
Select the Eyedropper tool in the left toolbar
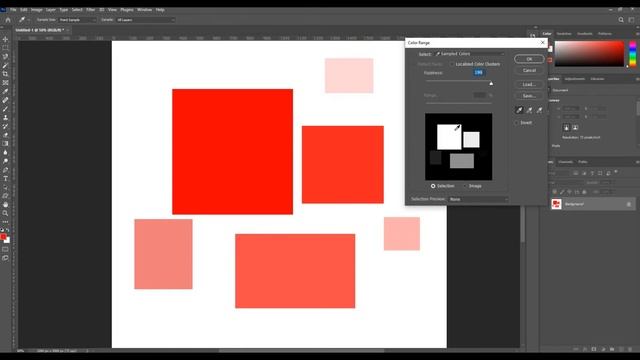(5, 91)
